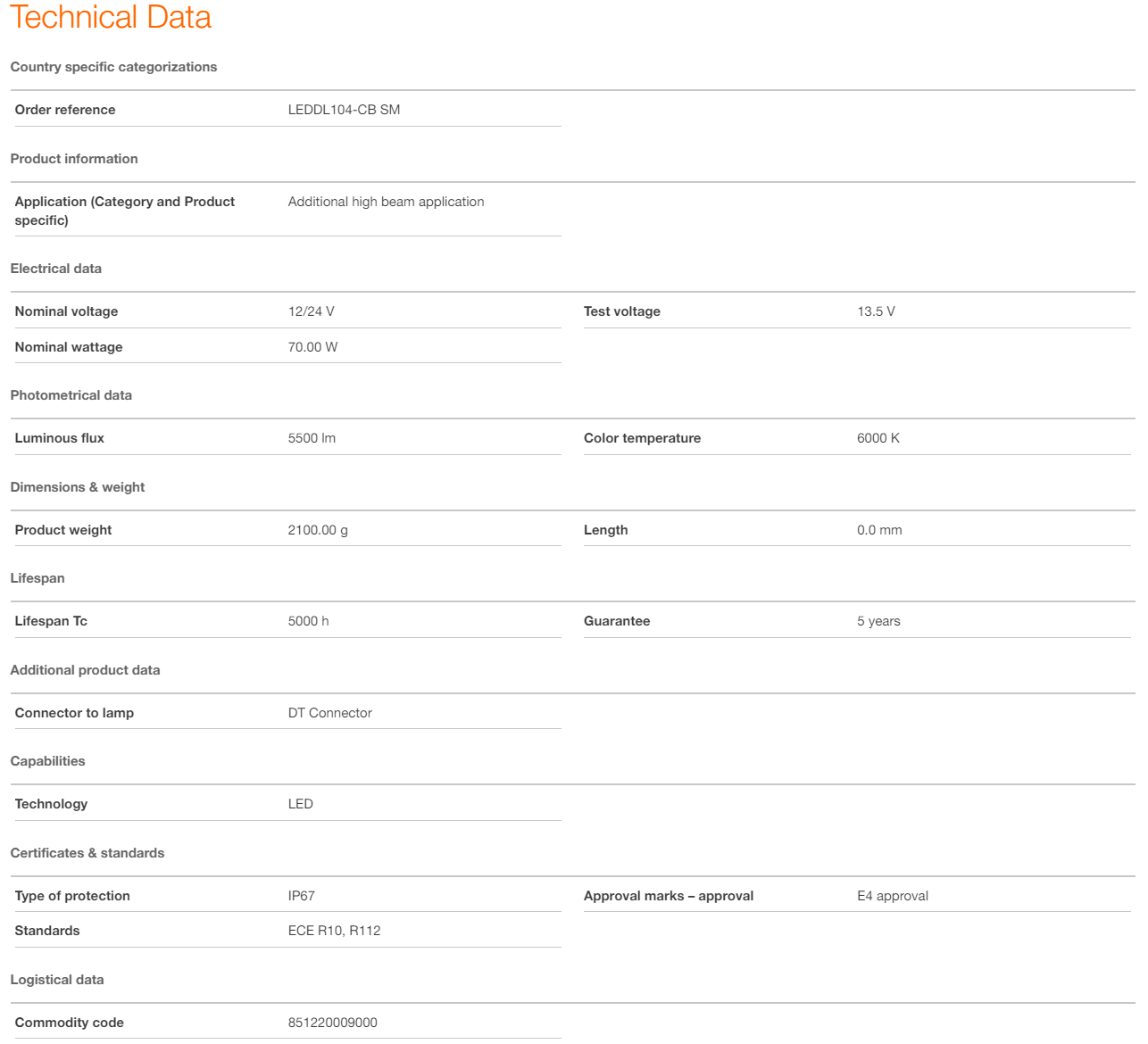Select the 0.0 mm length value

(x=878, y=530)
